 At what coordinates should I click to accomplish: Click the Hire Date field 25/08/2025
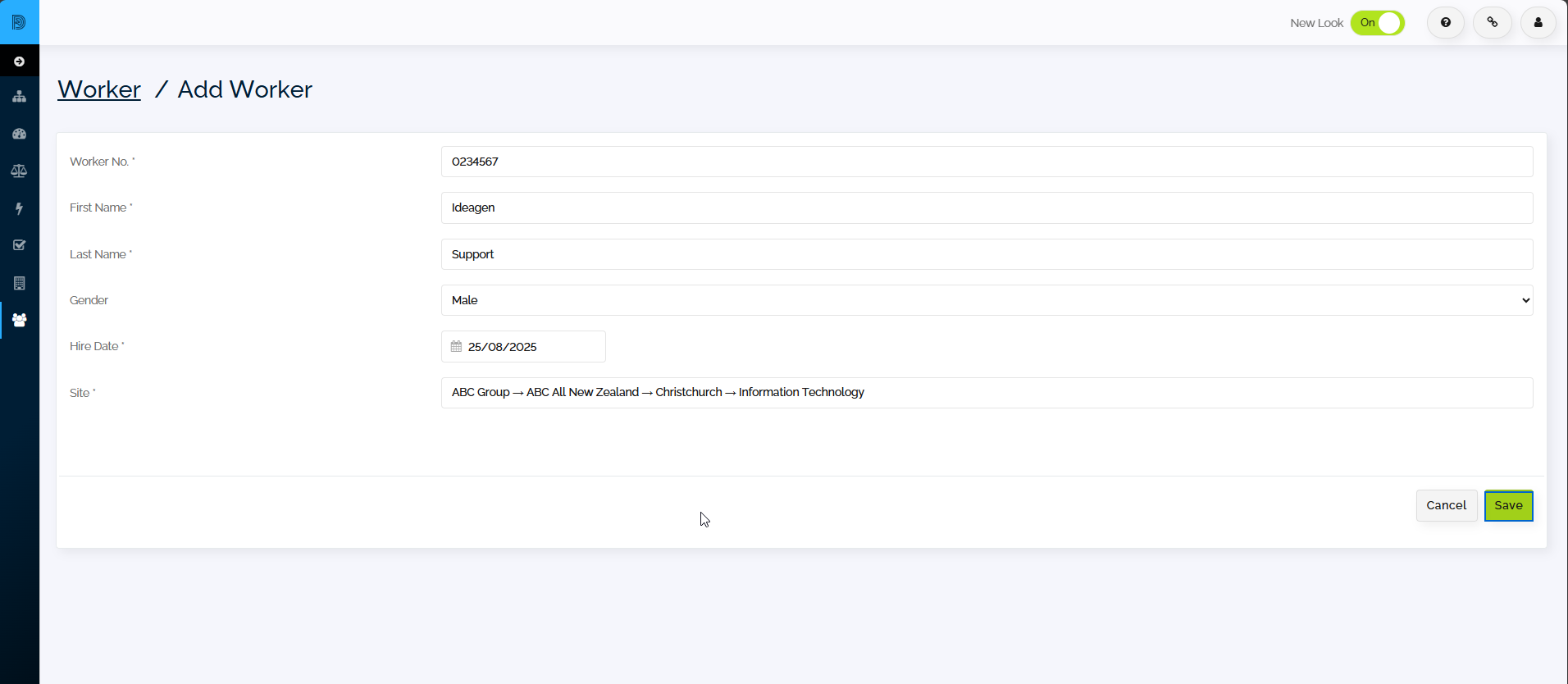pos(523,347)
